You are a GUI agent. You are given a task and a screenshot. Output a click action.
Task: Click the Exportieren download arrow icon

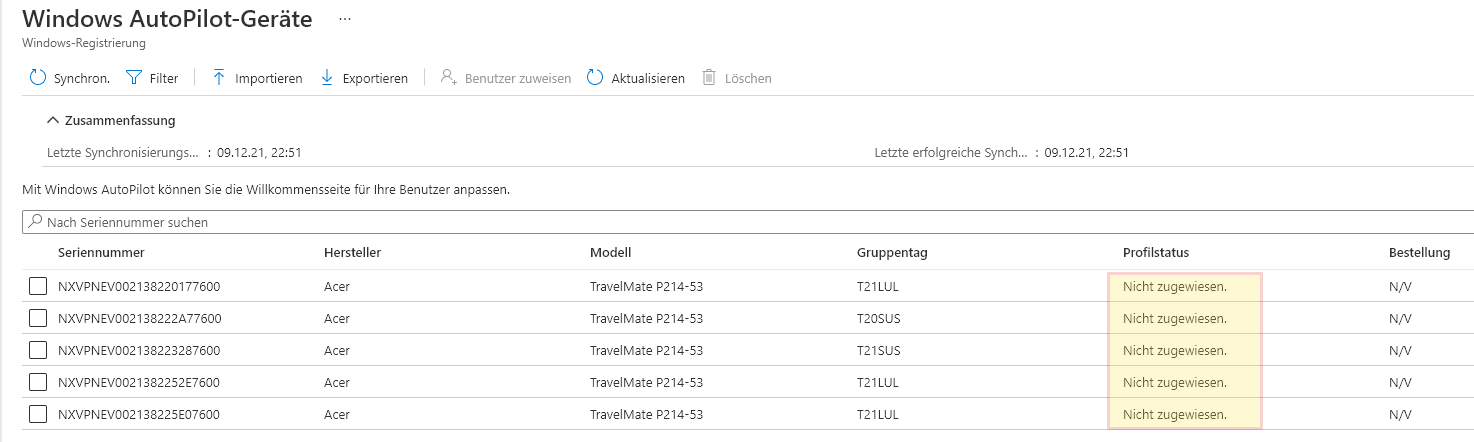(x=327, y=78)
